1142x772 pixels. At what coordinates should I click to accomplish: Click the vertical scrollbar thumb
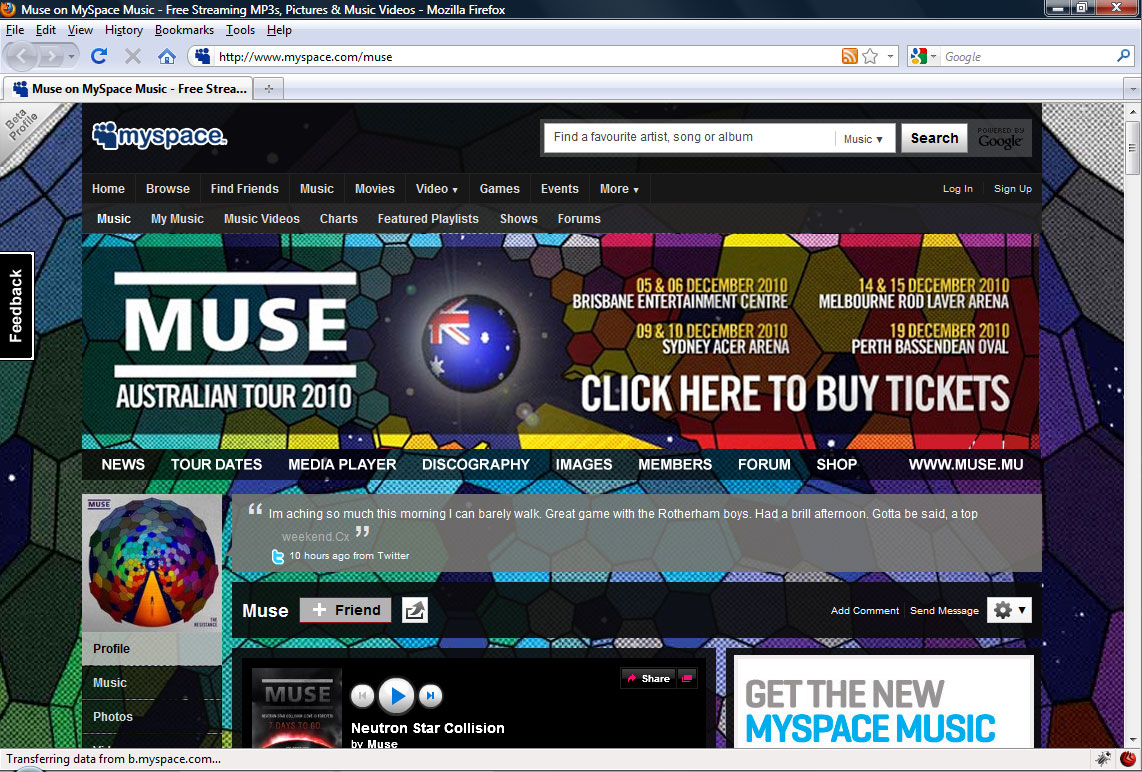coord(1133,148)
